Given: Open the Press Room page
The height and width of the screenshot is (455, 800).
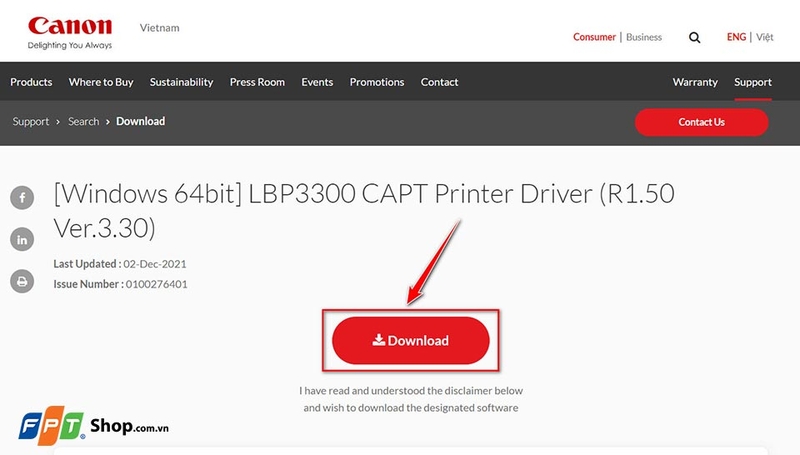Looking at the screenshot, I should [257, 82].
